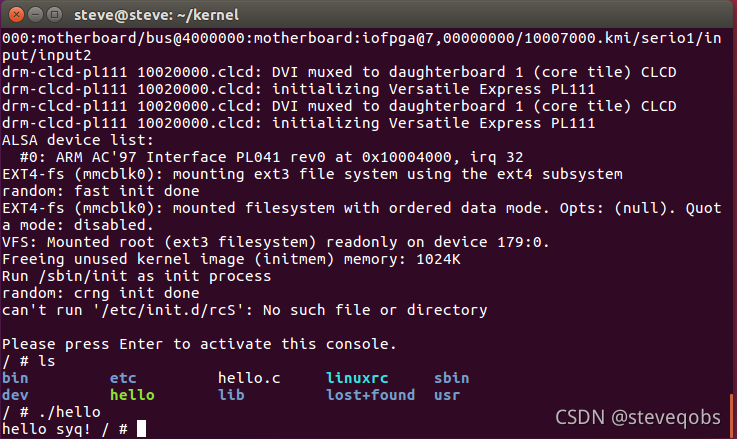Click the window title steve@steve: ~/kernel
Viewport: 737px width, 439px height.
point(157,15)
